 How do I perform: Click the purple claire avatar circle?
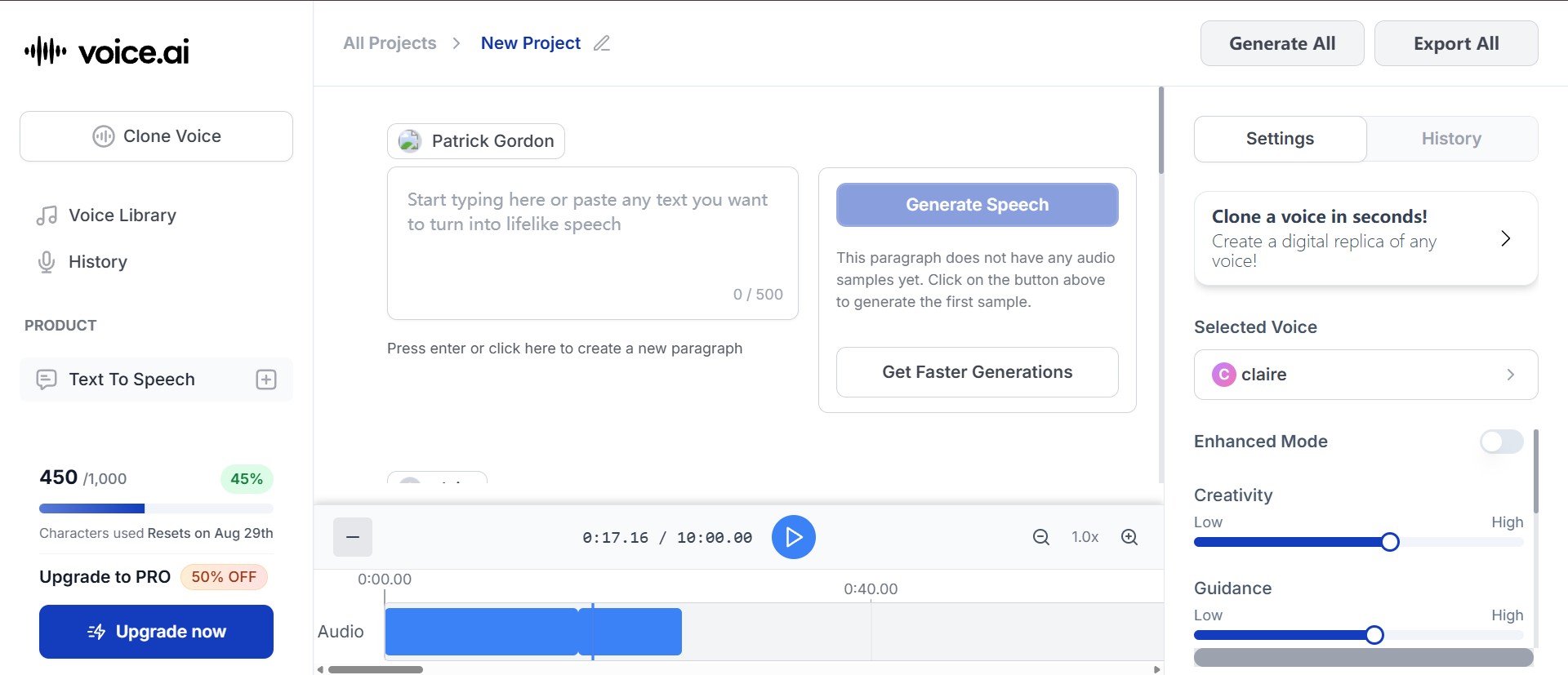1223,375
